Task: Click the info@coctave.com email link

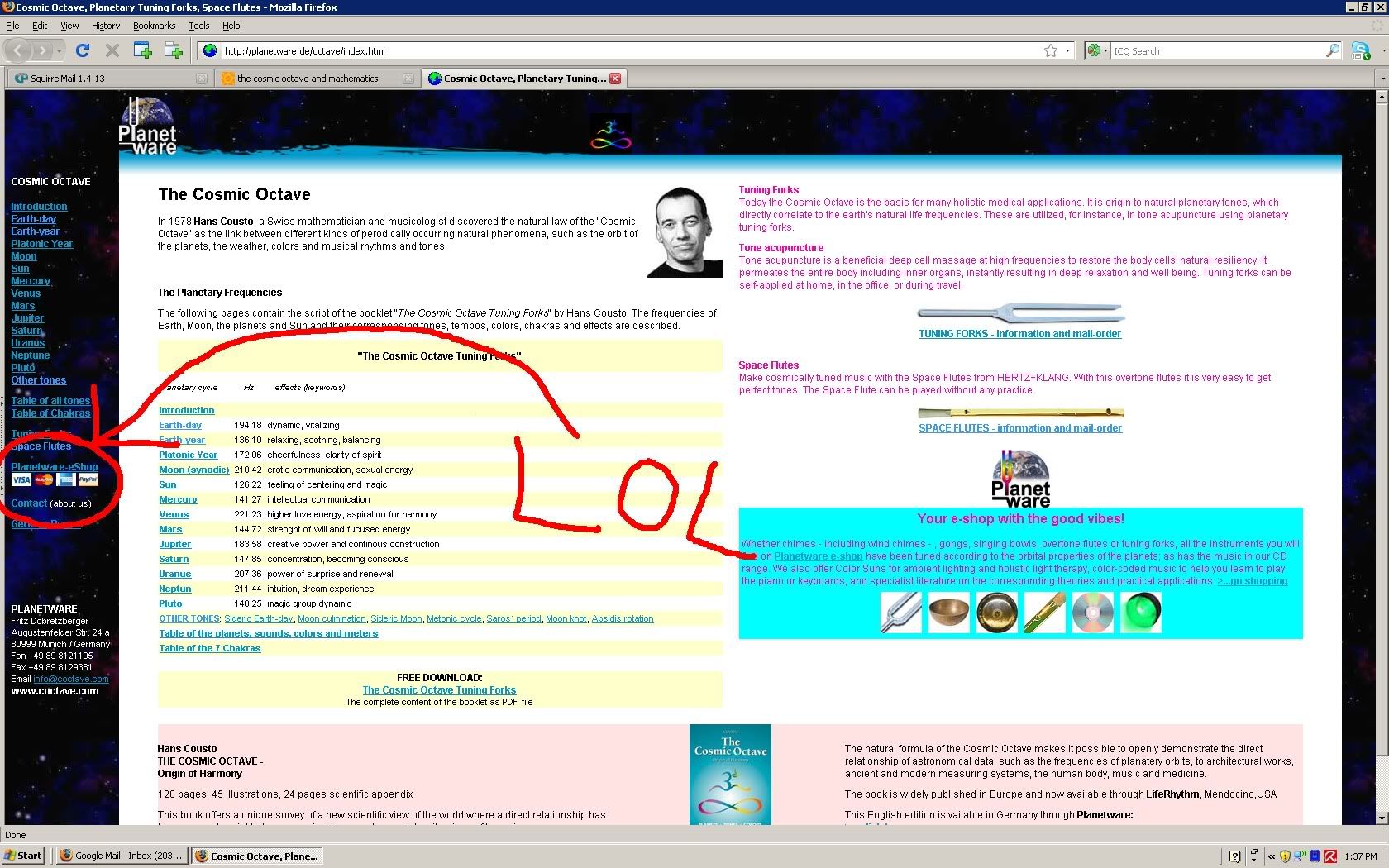Action: [x=71, y=679]
